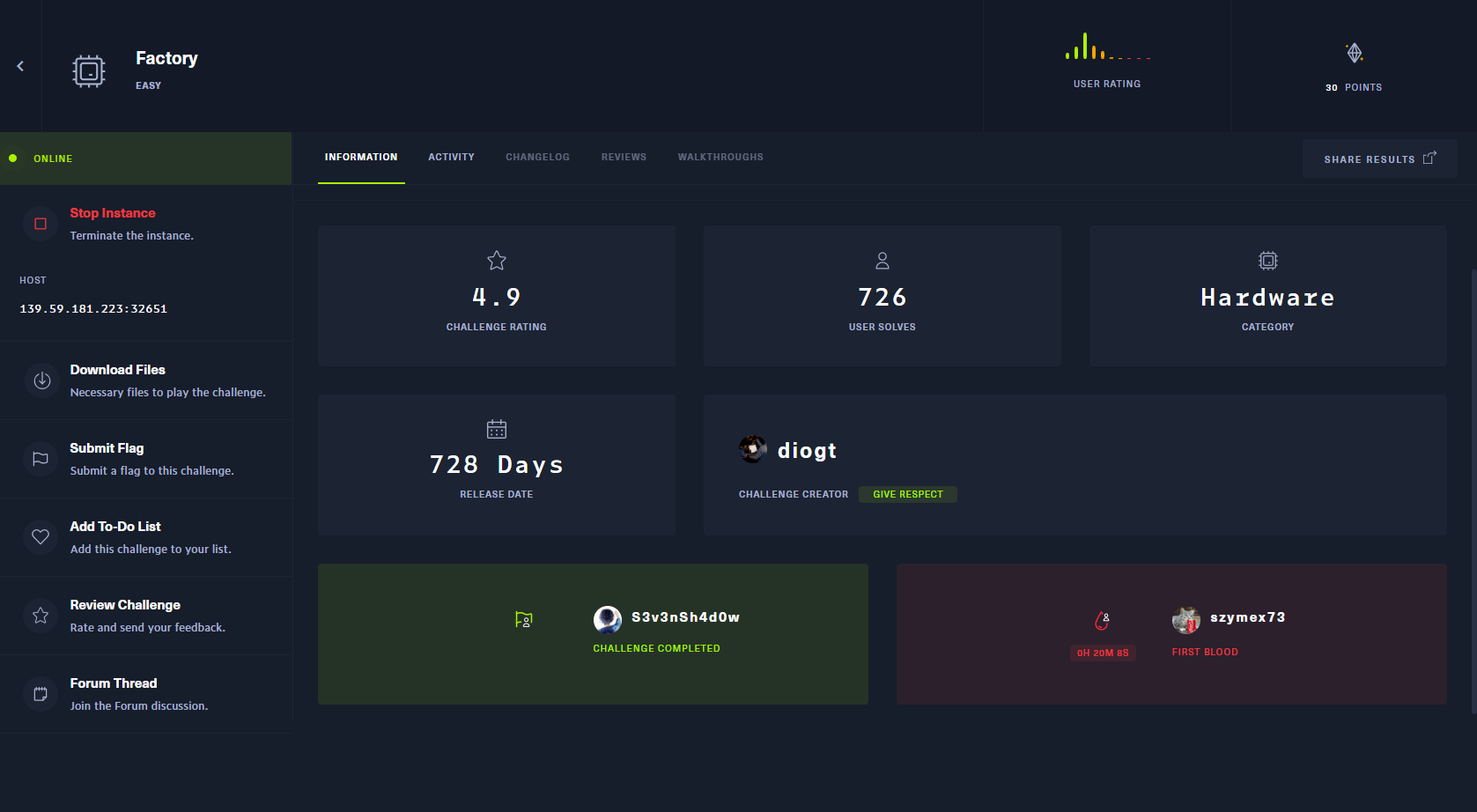Click the Add To-Do List link
The width and height of the screenshot is (1477, 812).
coord(115,527)
